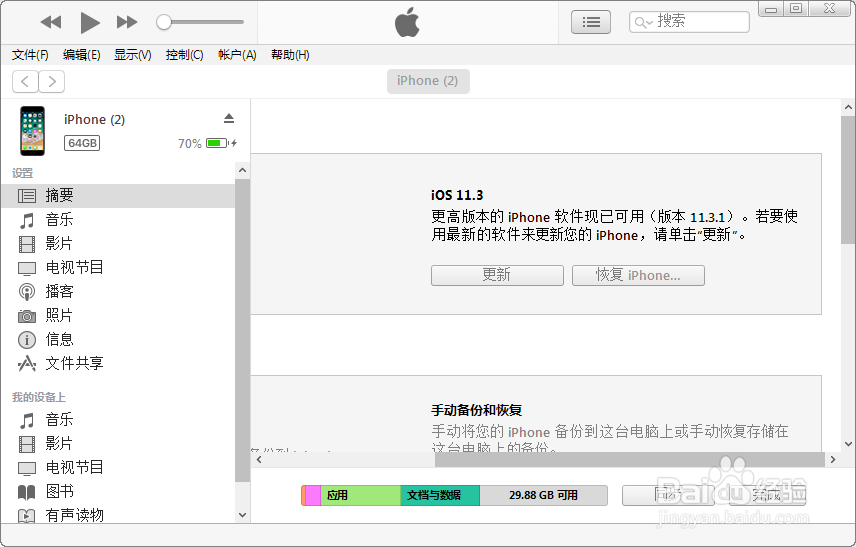Go forward with the right chevron
The height and width of the screenshot is (547, 856).
(52, 81)
